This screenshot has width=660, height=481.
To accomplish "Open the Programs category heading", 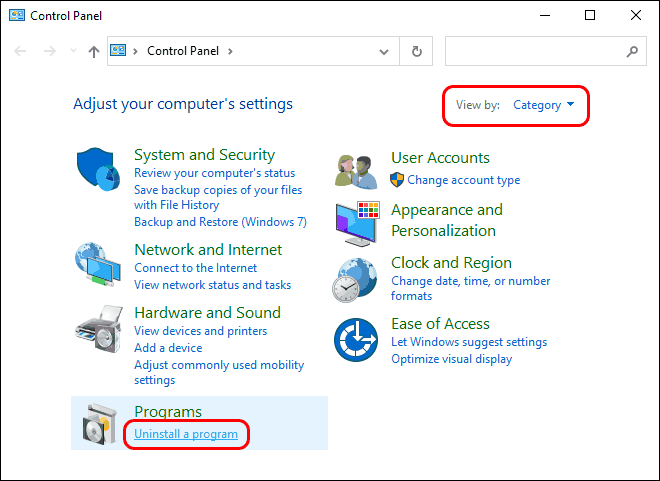I will 168,412.
